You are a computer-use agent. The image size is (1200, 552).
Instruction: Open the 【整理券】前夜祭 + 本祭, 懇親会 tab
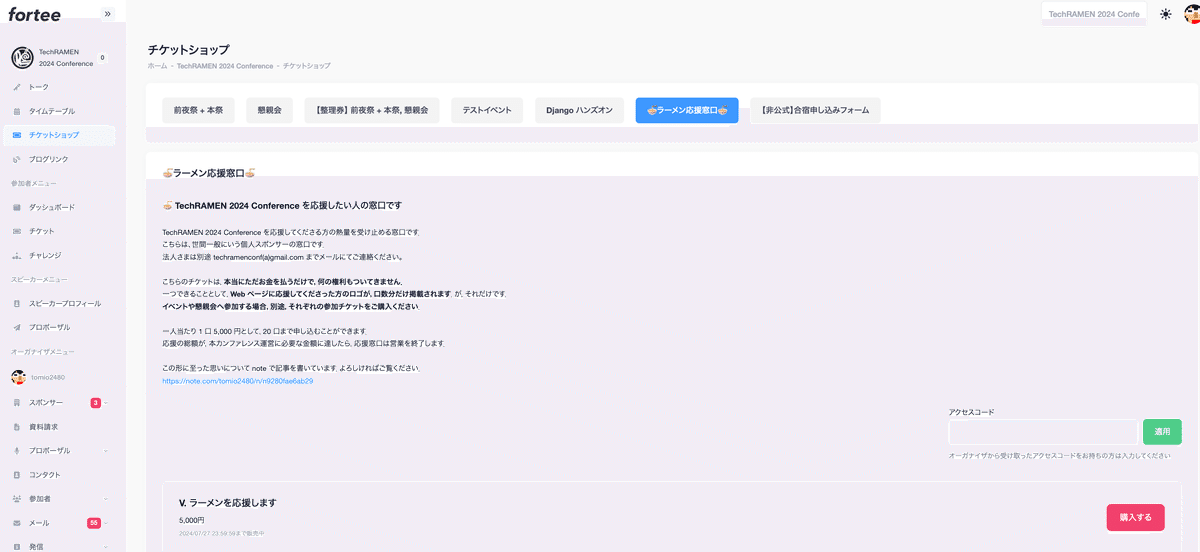click(372, 110)
